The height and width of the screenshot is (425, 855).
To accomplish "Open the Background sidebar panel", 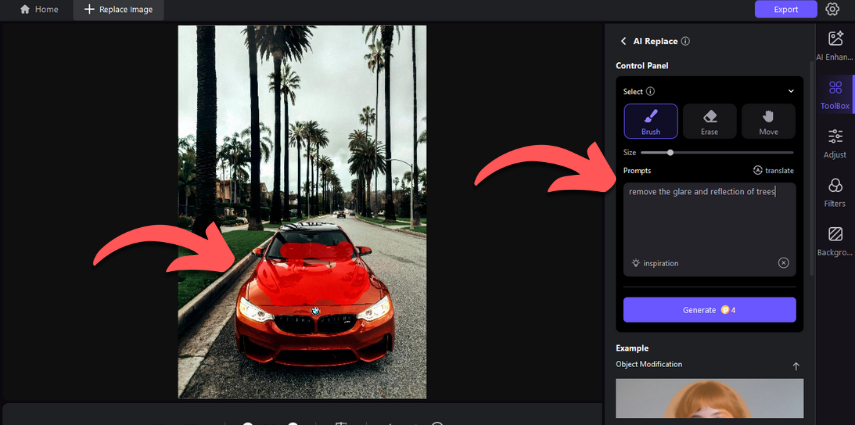I will pyautogui.click(x=835, y=241).
